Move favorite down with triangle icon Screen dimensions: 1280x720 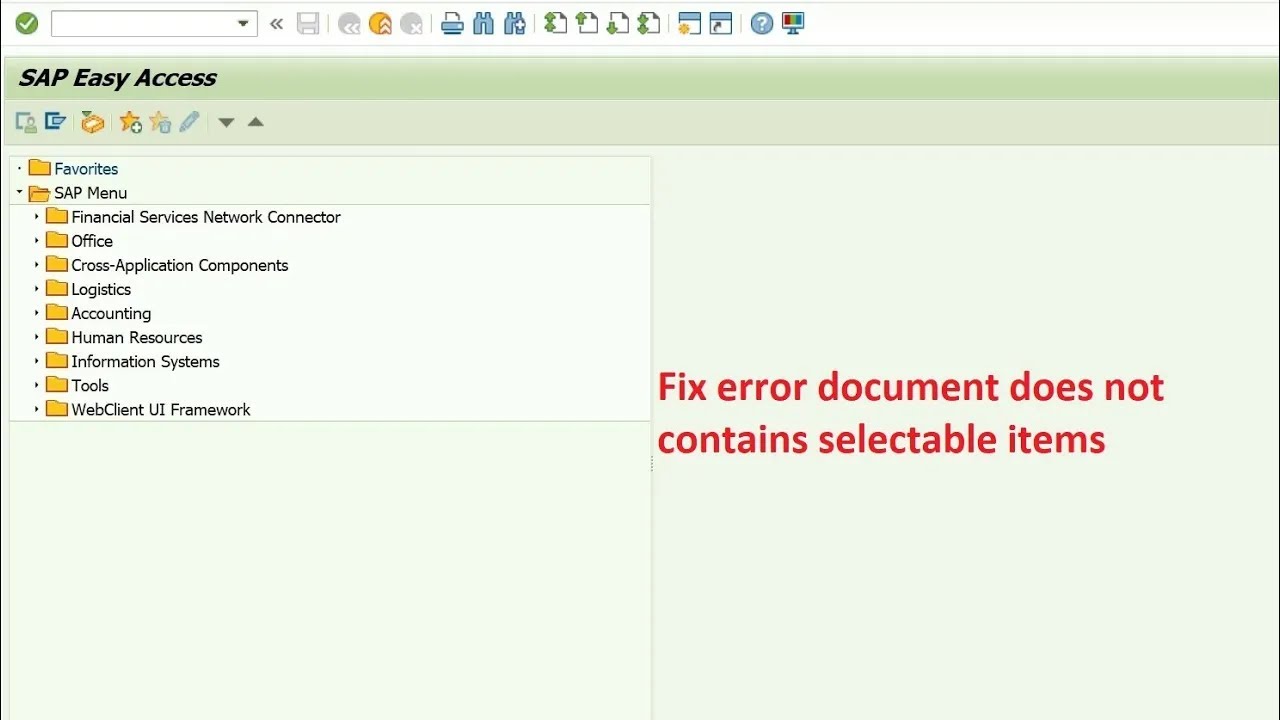226,123
